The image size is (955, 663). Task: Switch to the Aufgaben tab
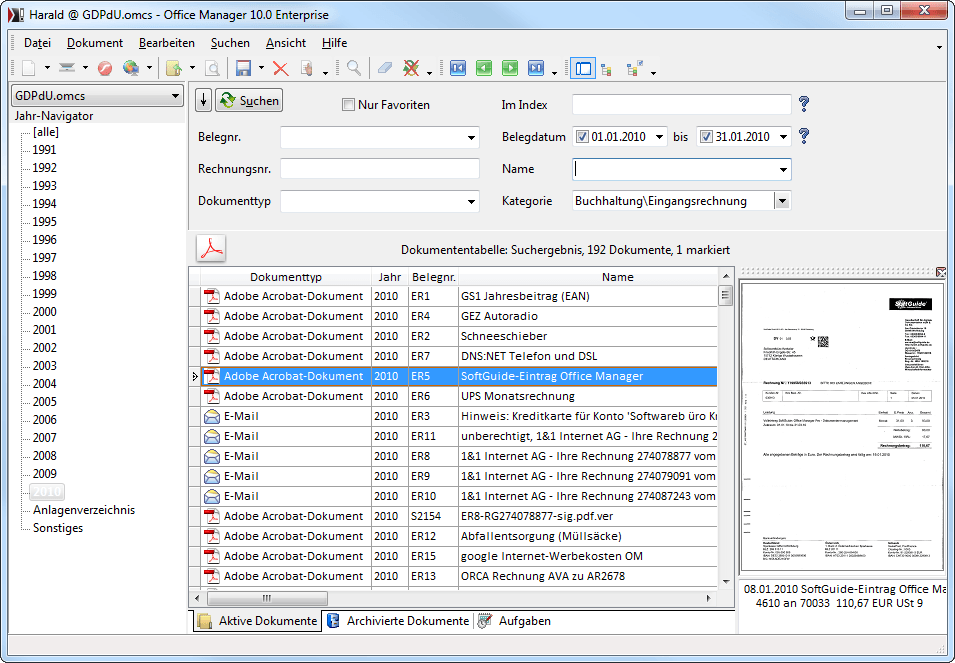coord(515,621)
